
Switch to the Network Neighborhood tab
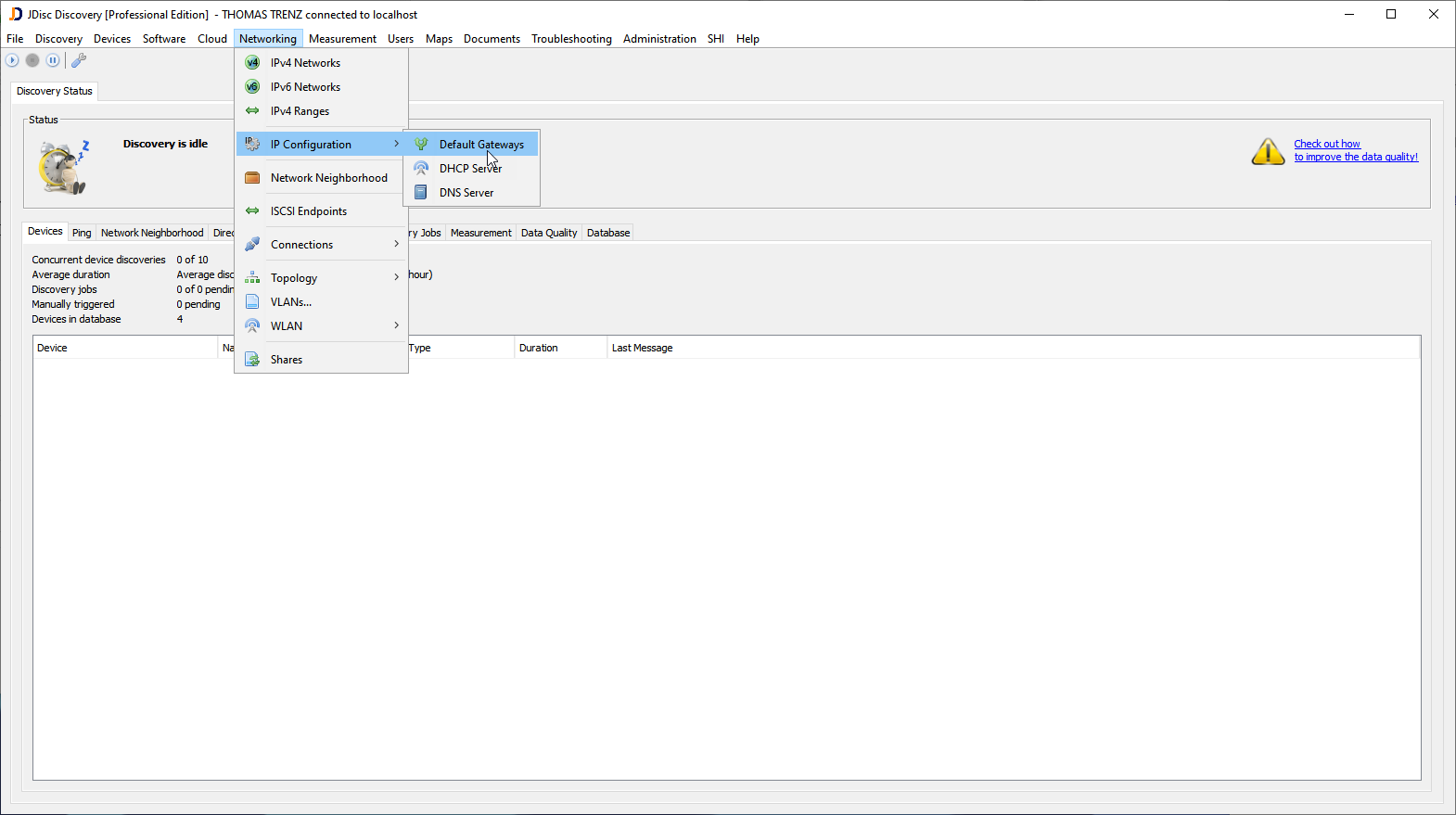point(152,233)
